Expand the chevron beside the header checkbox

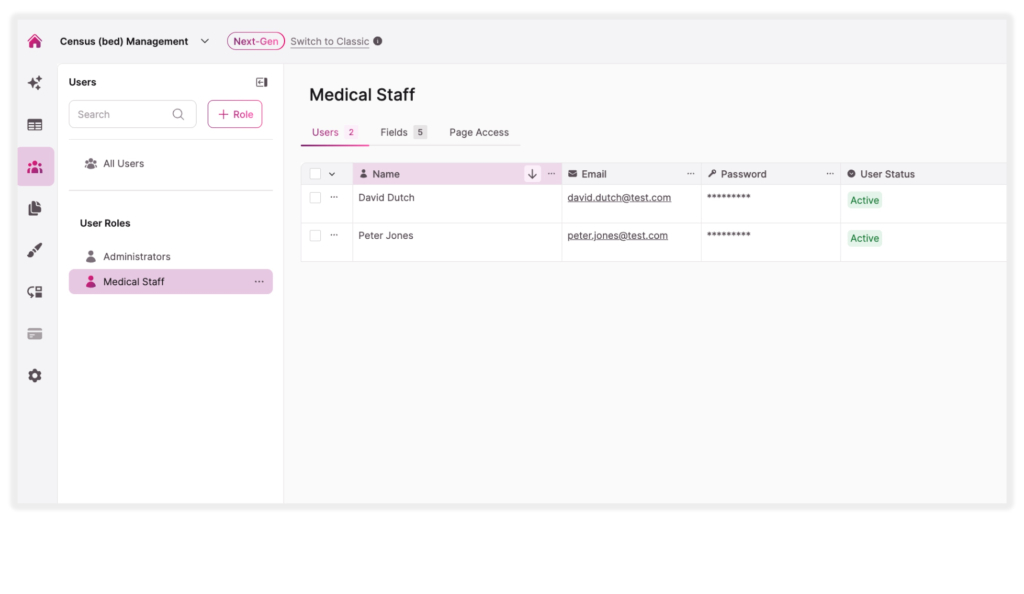coord(331,173)
